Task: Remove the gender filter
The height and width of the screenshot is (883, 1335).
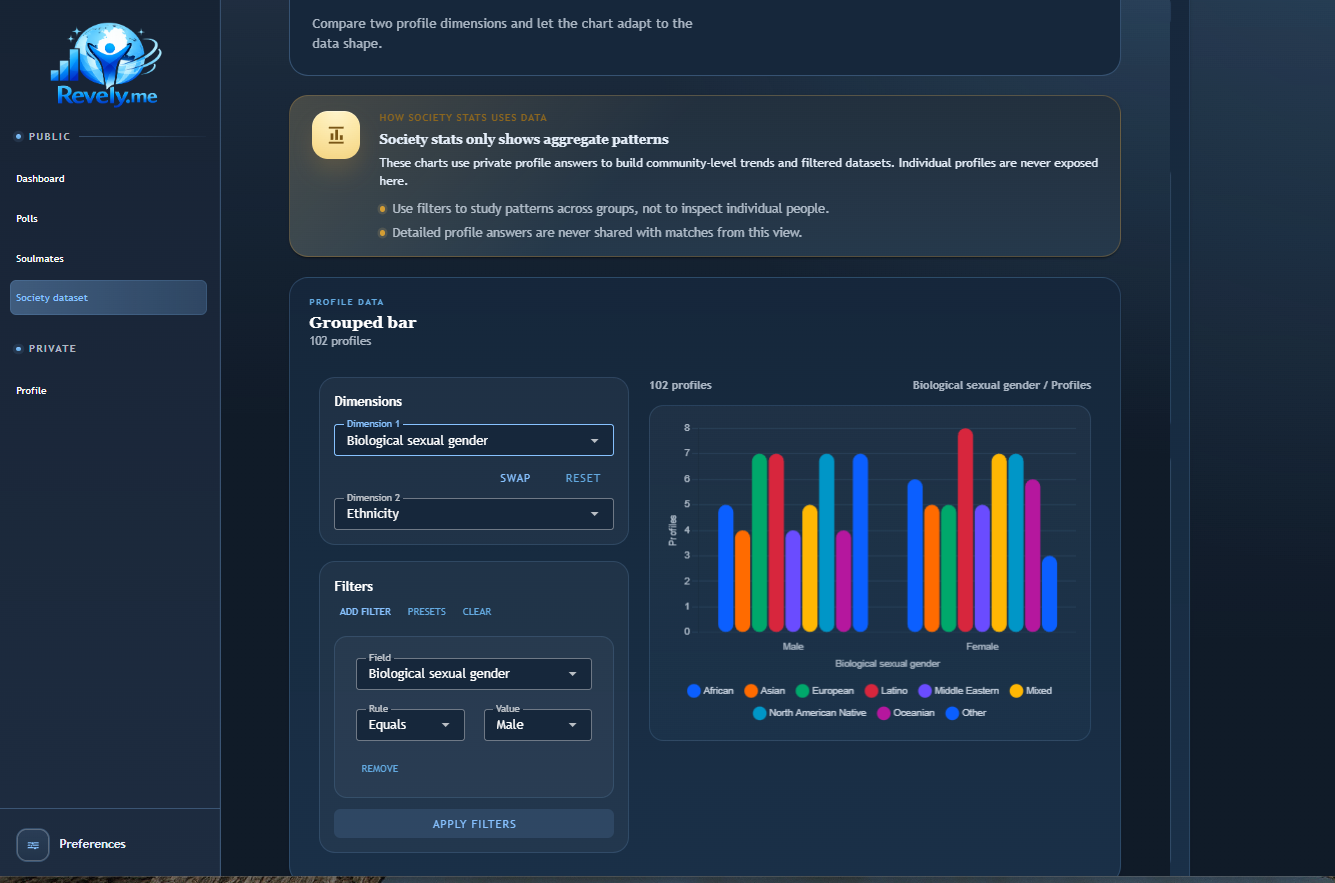Action: [380, 769]
